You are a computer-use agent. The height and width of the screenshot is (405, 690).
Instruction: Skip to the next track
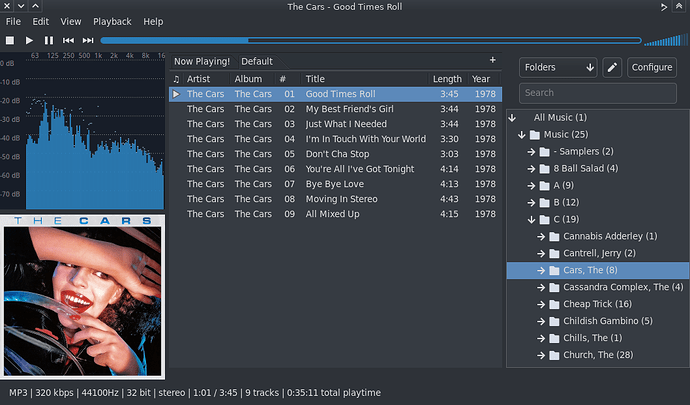(x=88, y=40)
